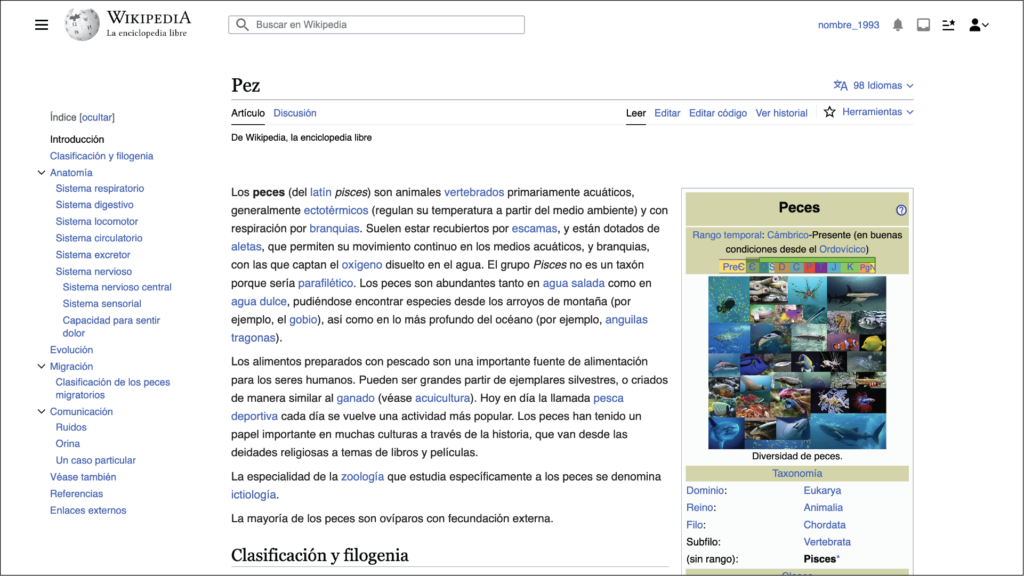Open the notifications bell icon
Image resolution: width=1024 pixels, height=576 pixels.
point(900,24)
